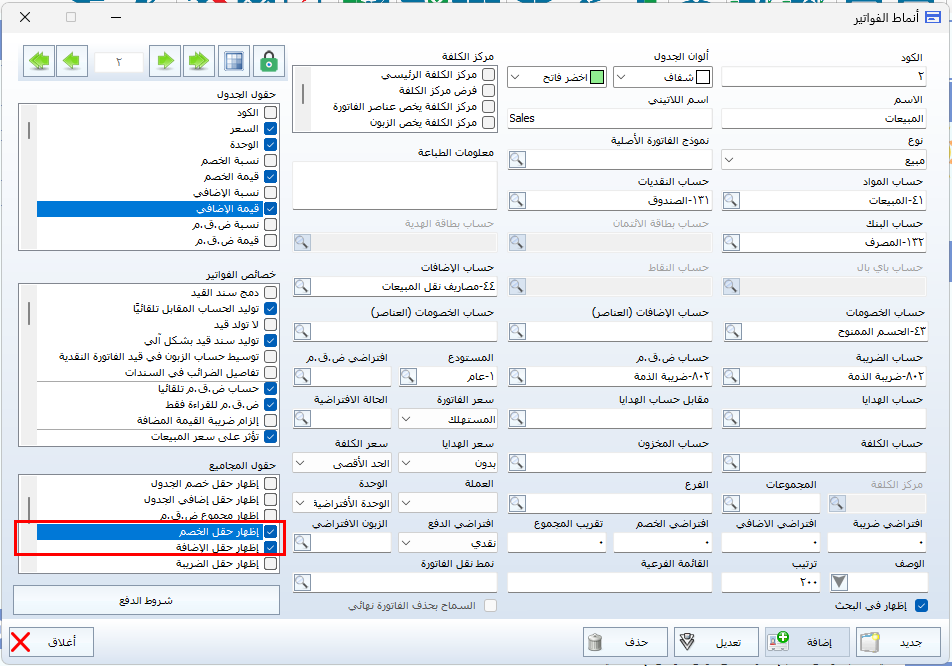Screen dimensions: 952x666
Task: Click the single green right arrow
Action: click(165, 61)
